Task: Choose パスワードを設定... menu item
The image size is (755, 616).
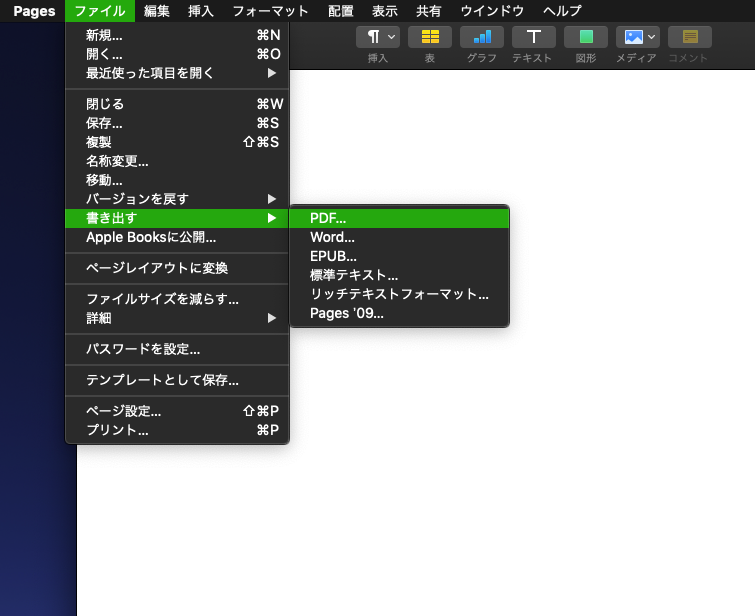Action: coord(177,349)
